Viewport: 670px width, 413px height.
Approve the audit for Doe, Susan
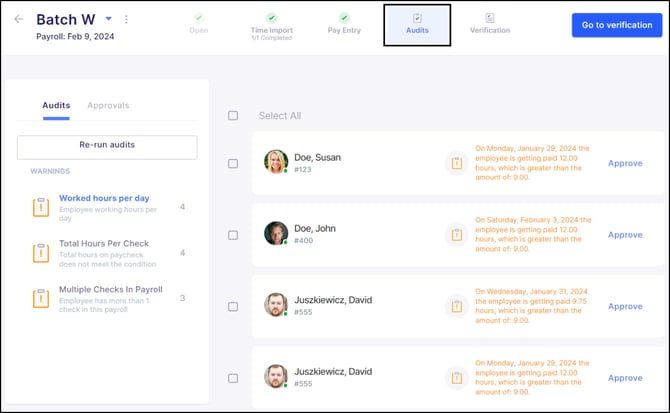[625, 164]
